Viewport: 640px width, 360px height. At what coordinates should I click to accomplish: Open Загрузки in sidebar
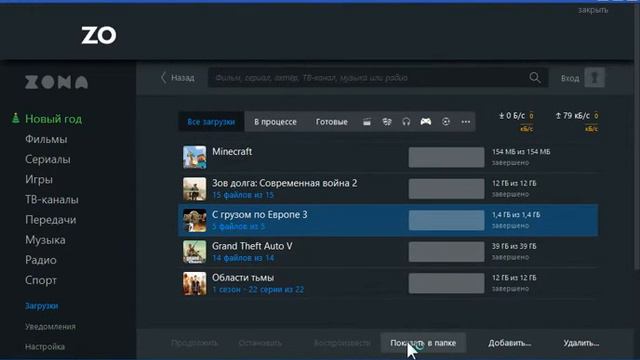[x=42, y=306]
